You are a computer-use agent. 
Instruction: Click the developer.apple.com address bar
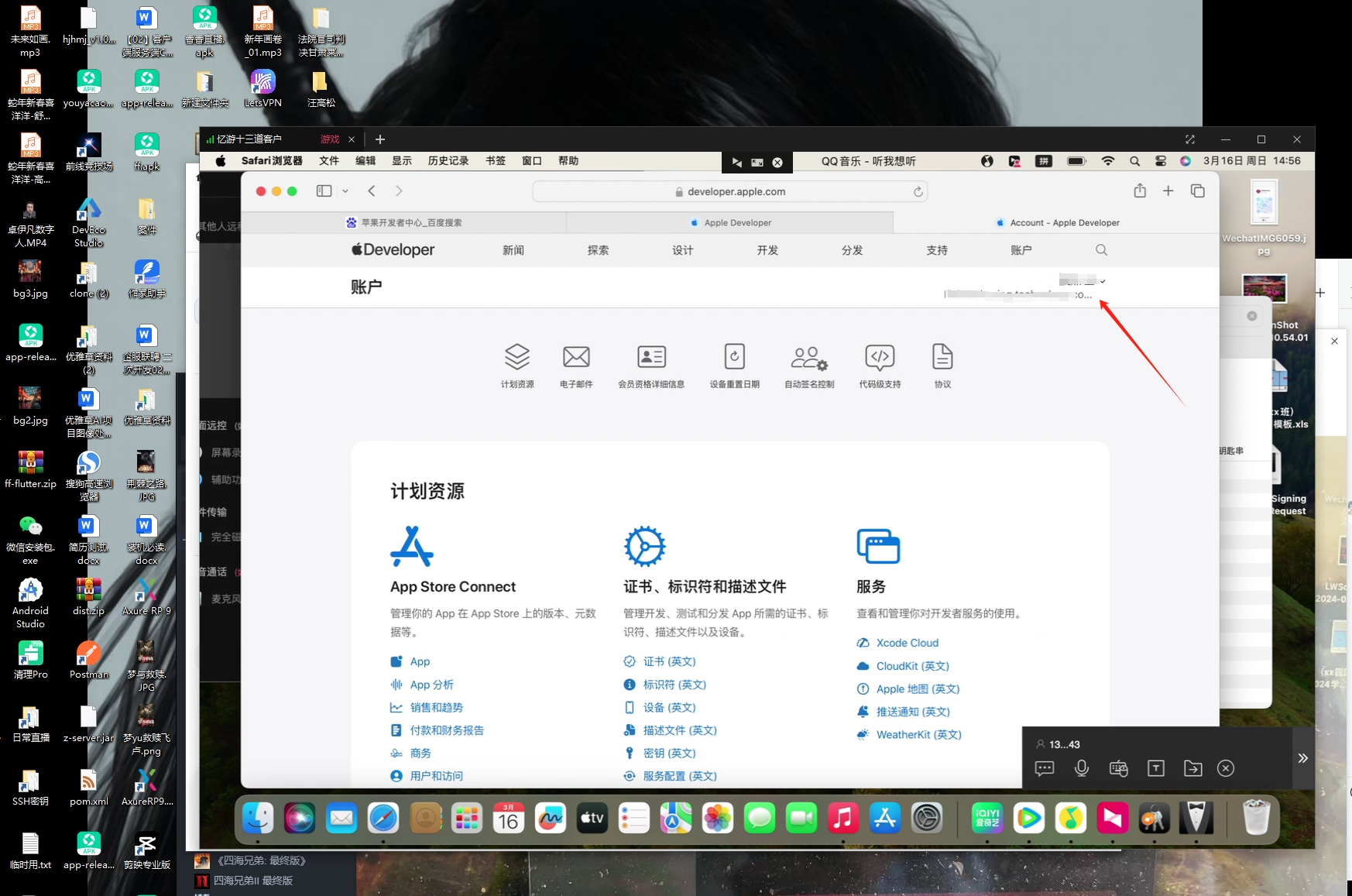pyautogui.click(x=730, y=192)
